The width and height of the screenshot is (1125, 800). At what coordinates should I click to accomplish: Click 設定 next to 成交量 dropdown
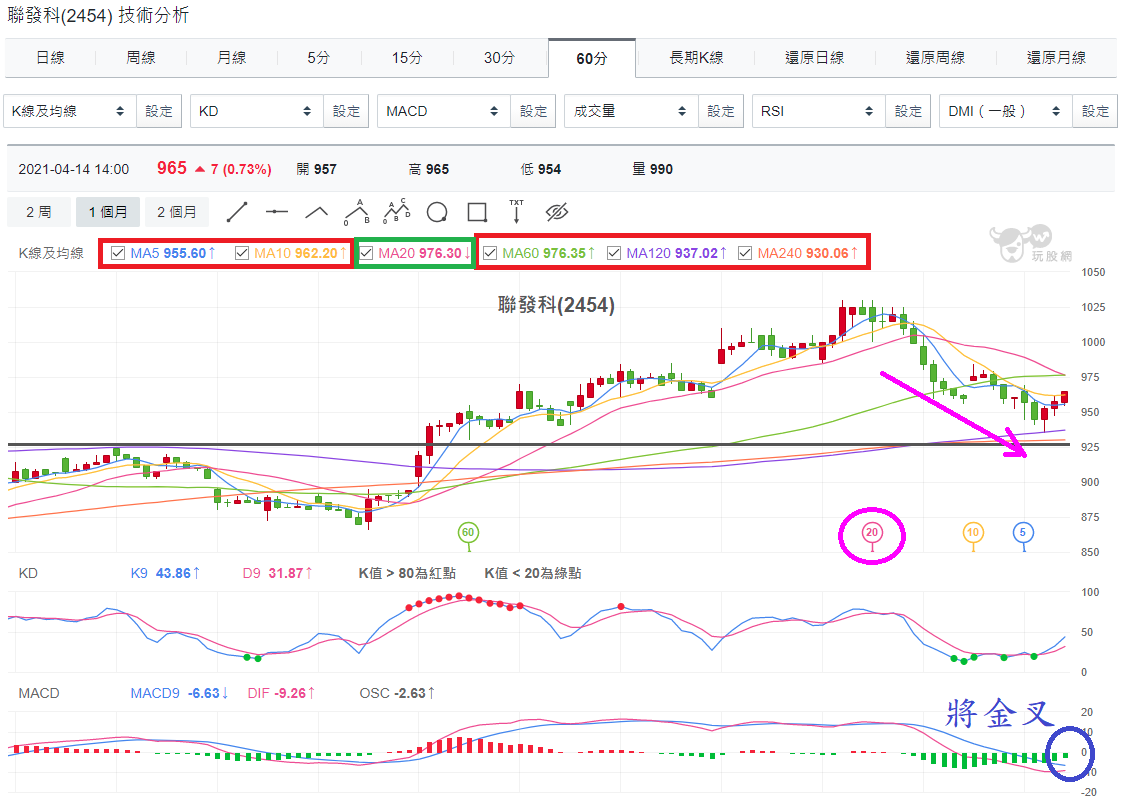(x=721, y=111)
